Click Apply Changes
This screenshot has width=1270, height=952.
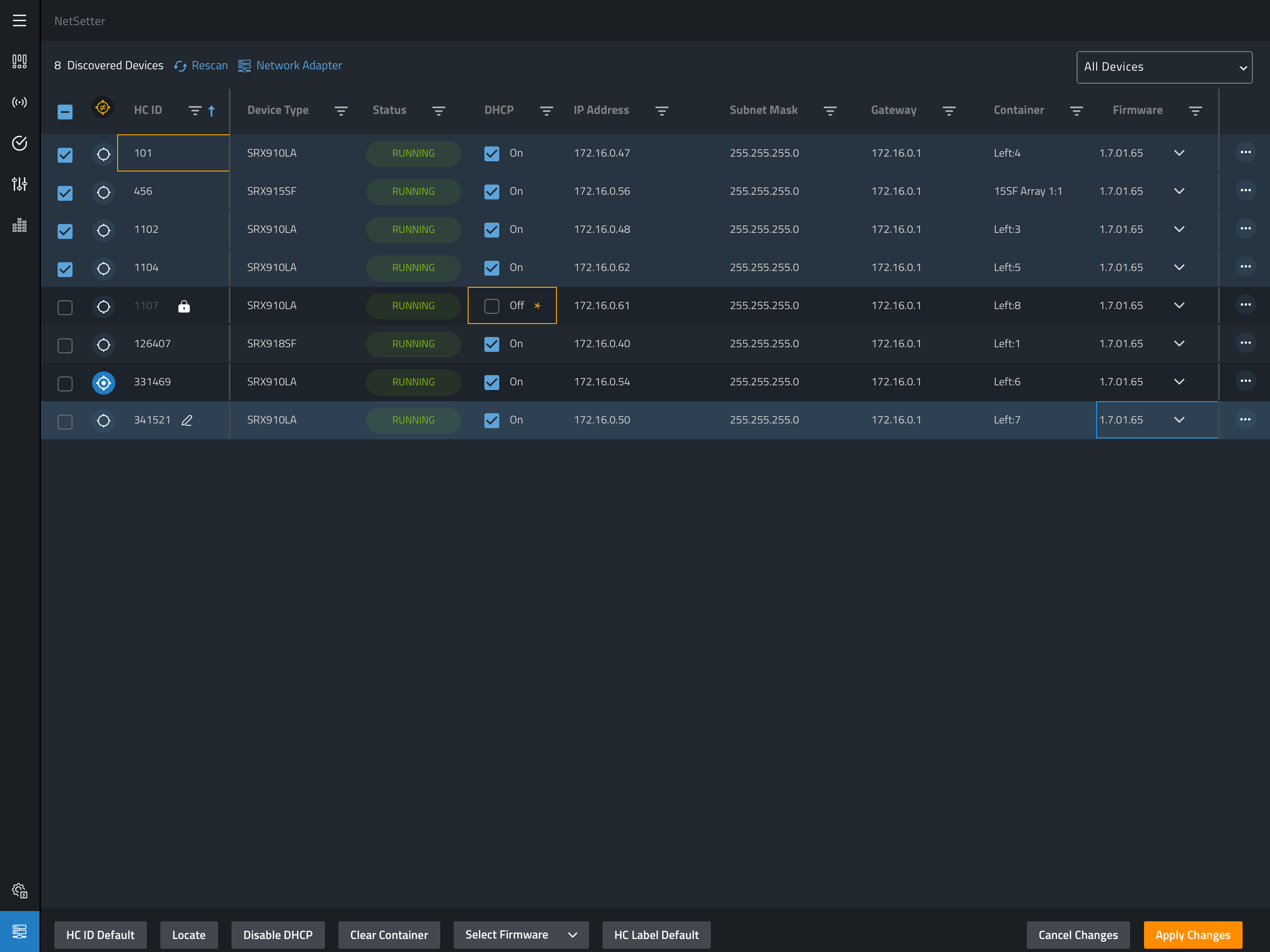(x=1192, y=935)
